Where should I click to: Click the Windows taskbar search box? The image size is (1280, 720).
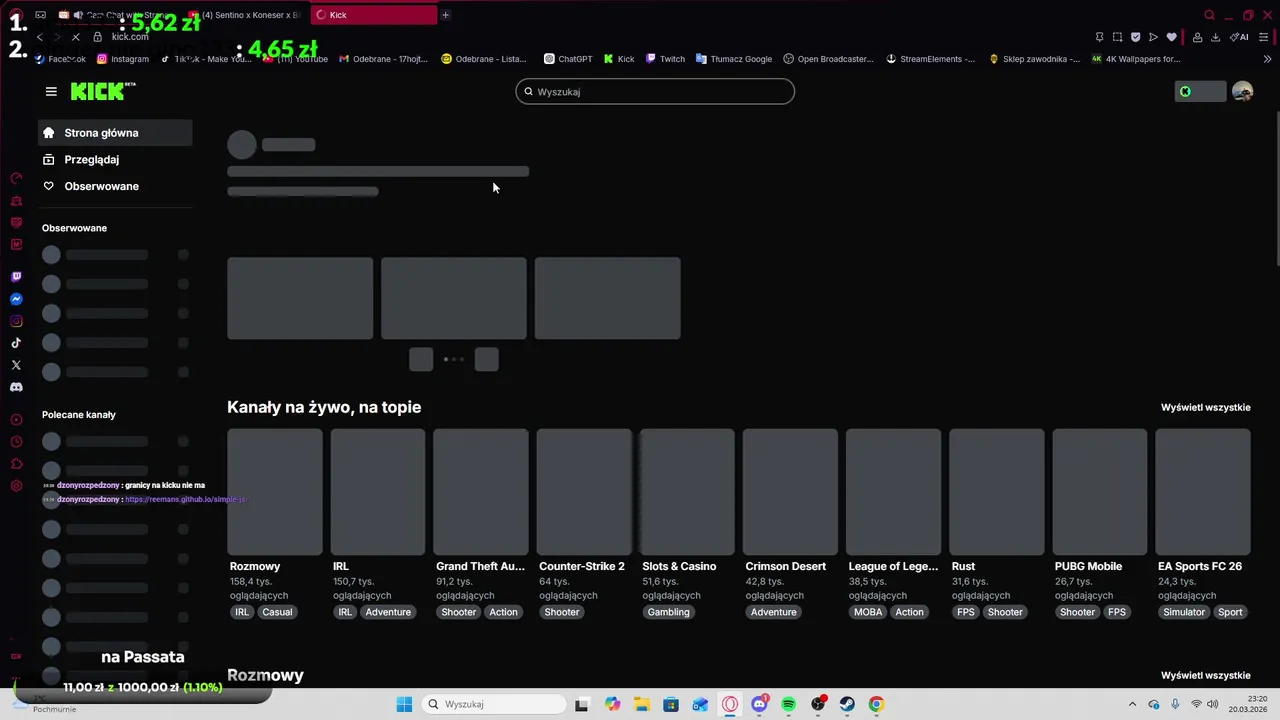pos(493,704)
